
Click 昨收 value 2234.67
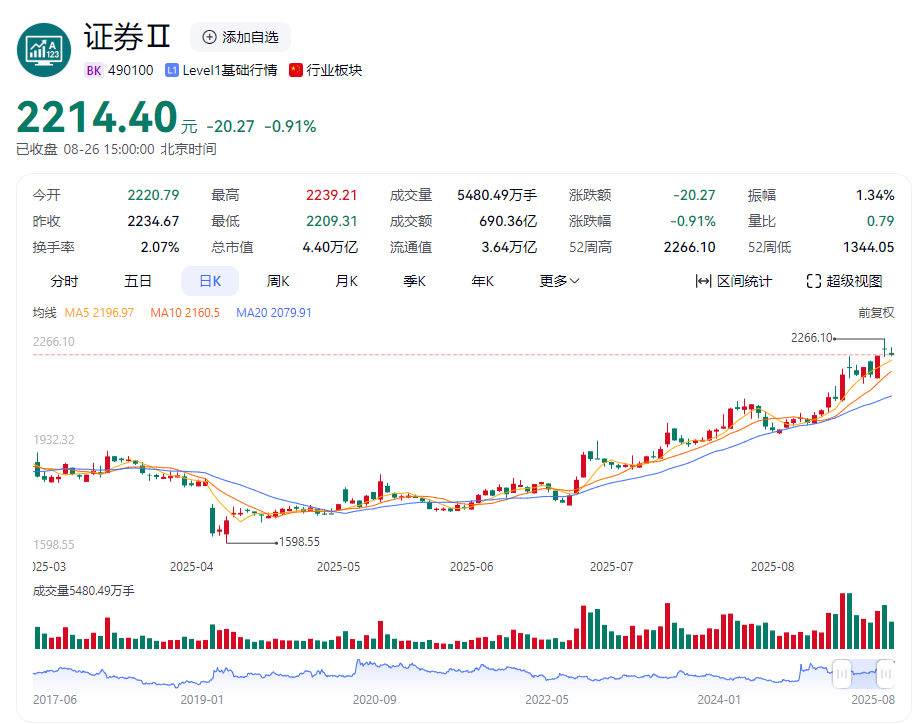tap(153, 222)
